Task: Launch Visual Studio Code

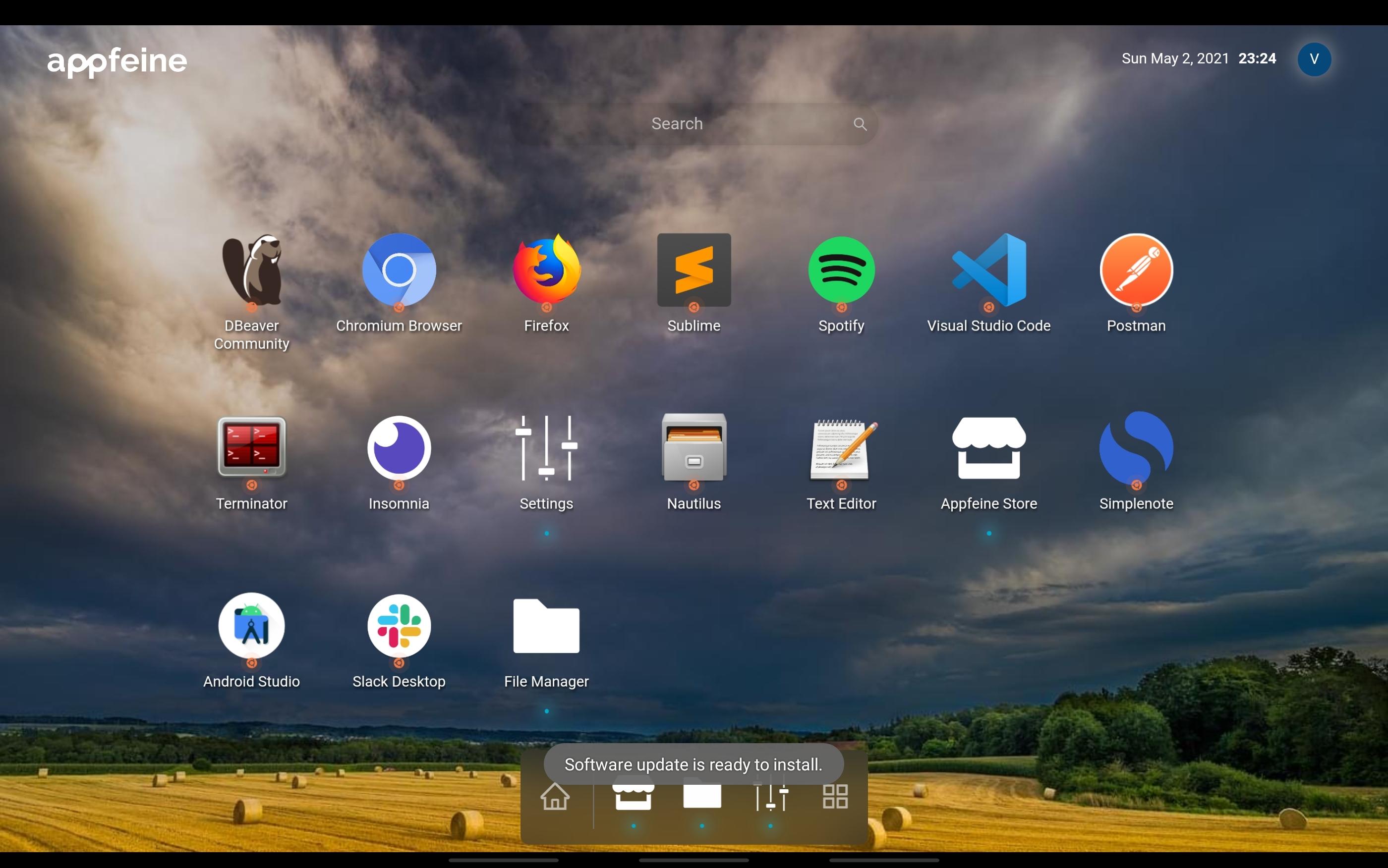Action: click(989, 270)
